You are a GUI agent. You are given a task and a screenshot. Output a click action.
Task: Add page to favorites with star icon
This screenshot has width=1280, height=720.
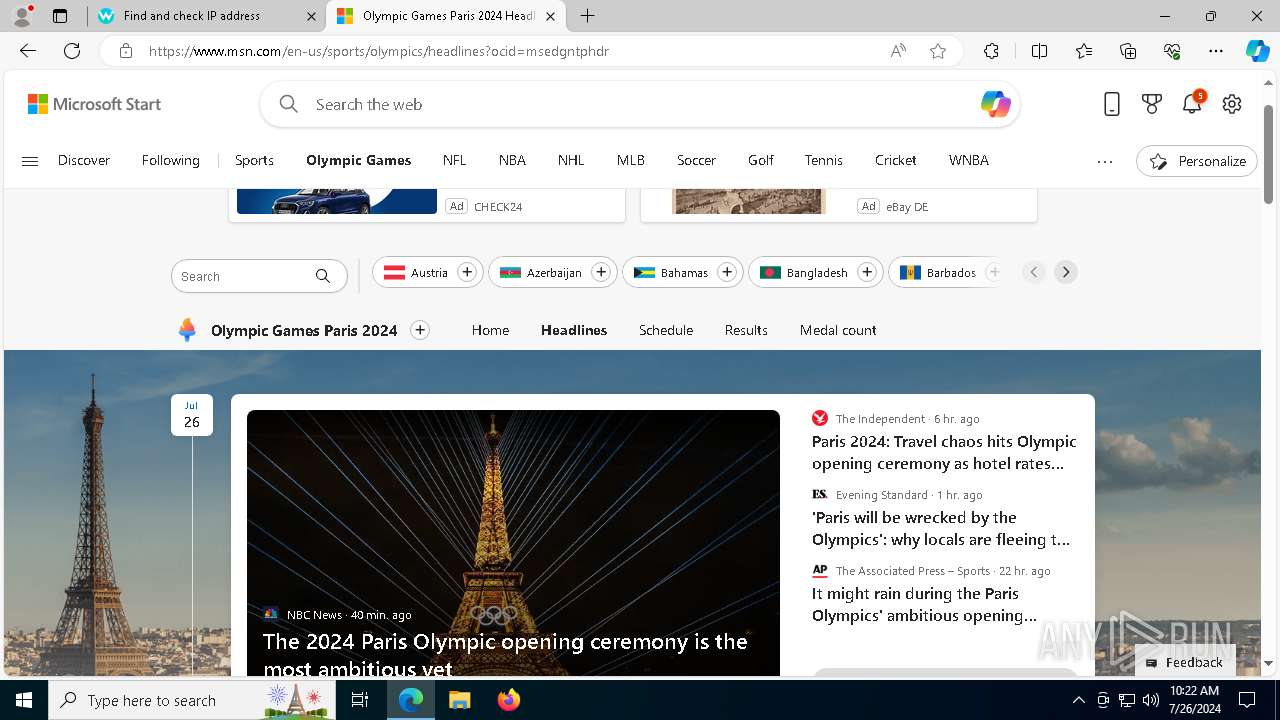(x=938, y=51)
